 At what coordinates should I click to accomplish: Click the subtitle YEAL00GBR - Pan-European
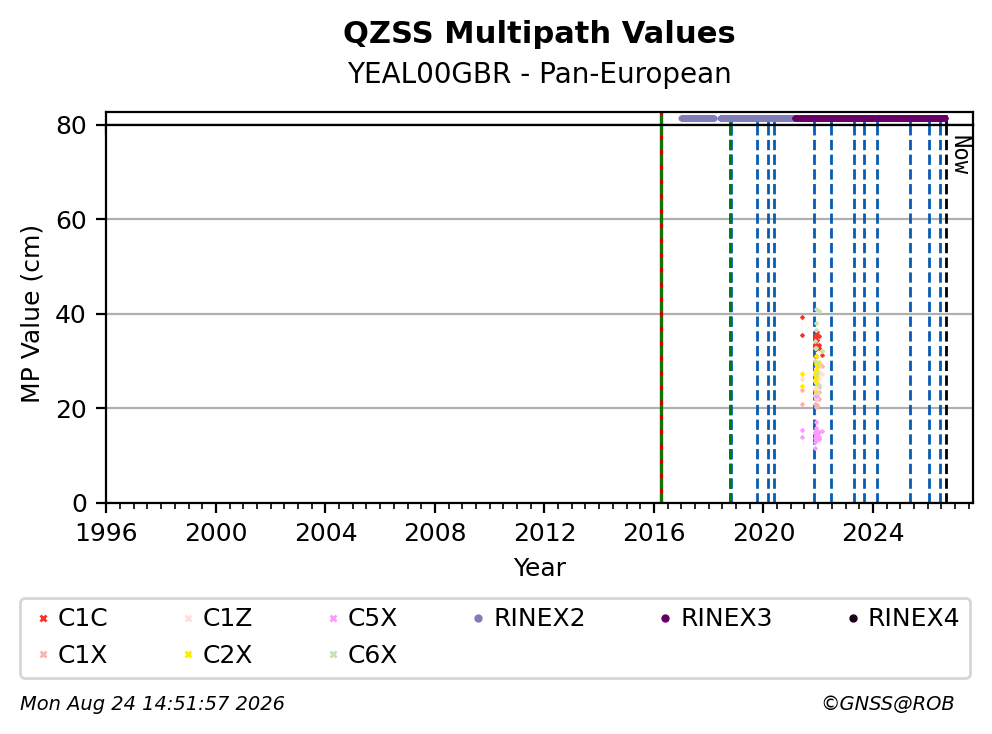coord(539,73)
